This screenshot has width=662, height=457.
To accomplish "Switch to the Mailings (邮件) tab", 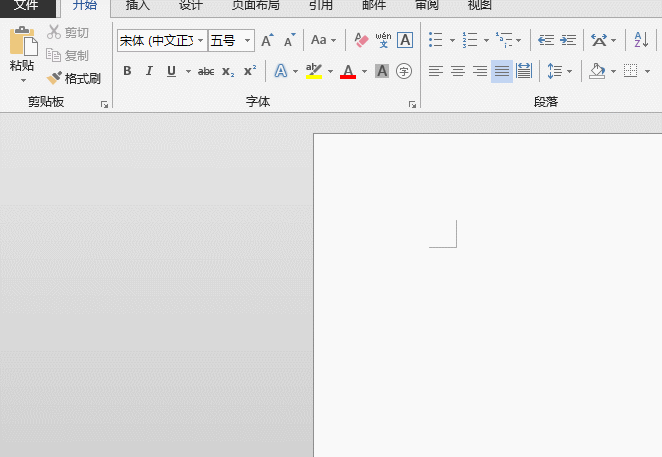I will tap(374, 5).
